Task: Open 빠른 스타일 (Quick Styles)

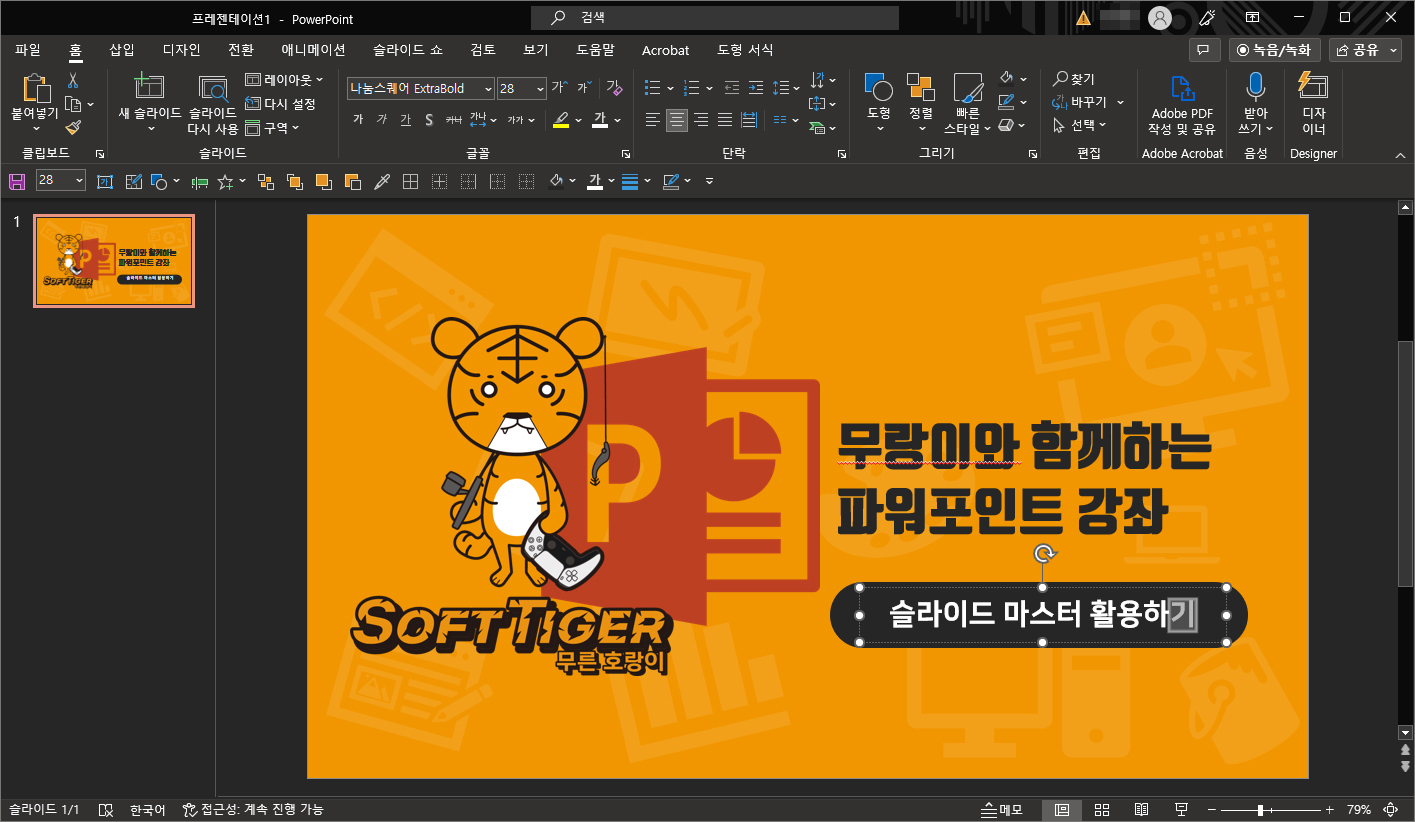Action: click(x=966, y=95)
